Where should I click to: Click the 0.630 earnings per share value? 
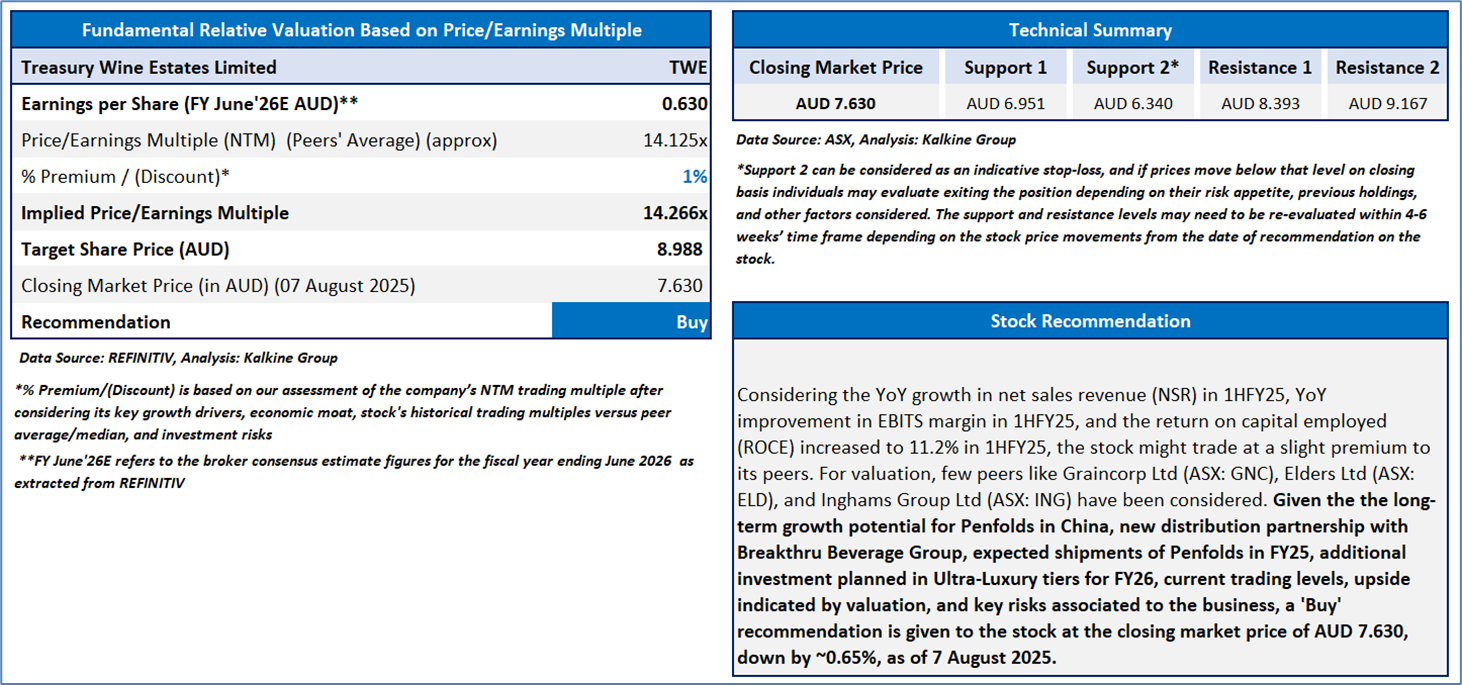685,104
